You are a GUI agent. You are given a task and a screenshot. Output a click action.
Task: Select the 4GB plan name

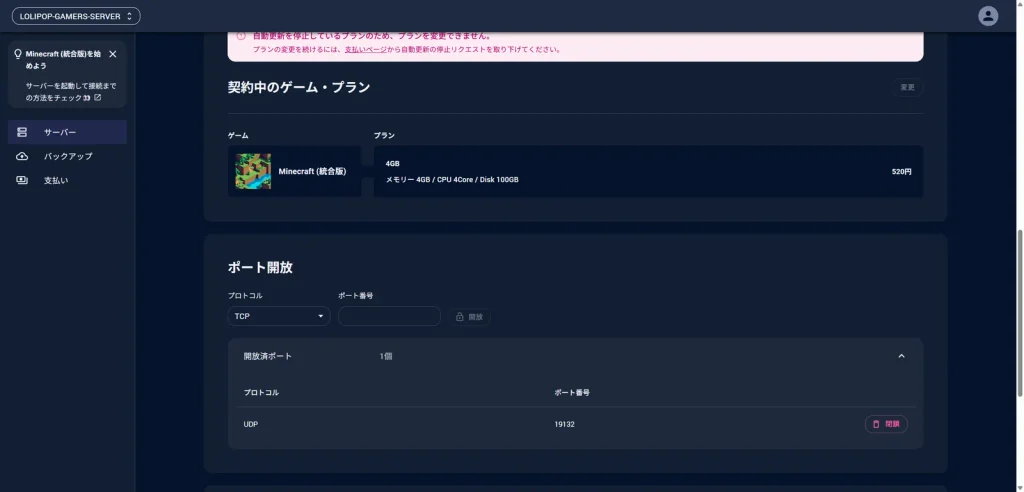392,163
